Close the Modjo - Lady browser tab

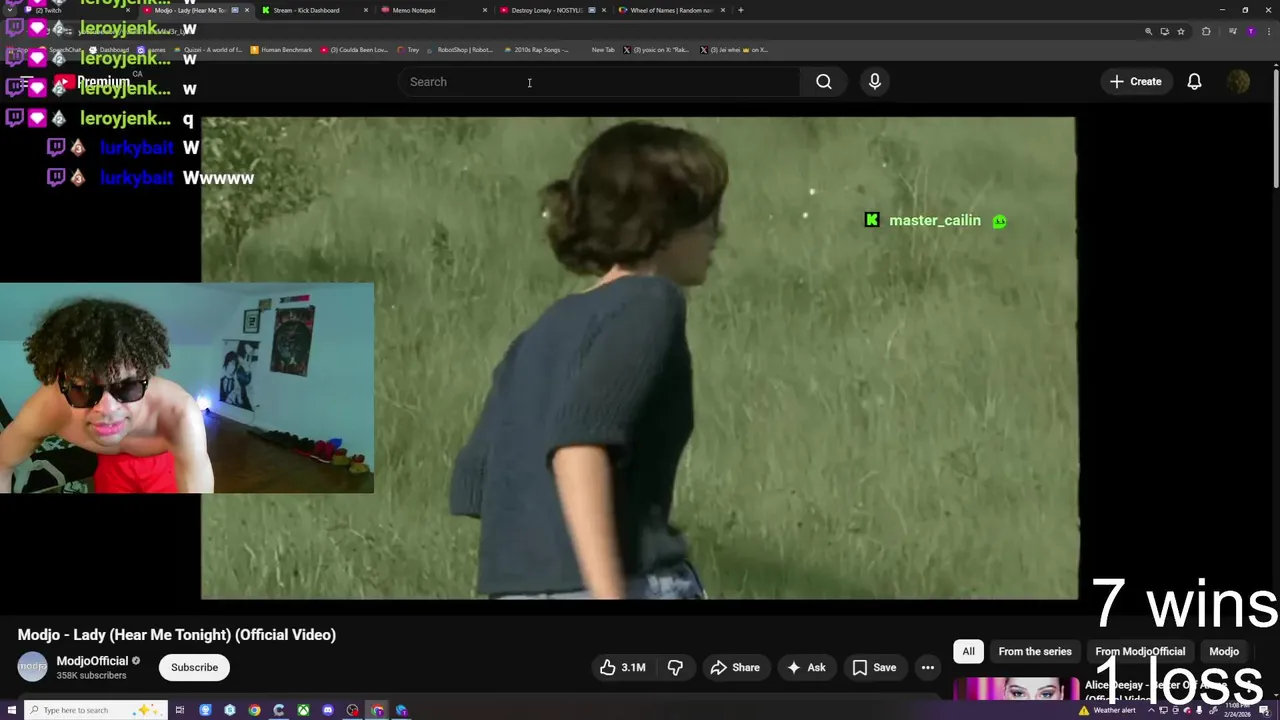(x=247, y=10)
